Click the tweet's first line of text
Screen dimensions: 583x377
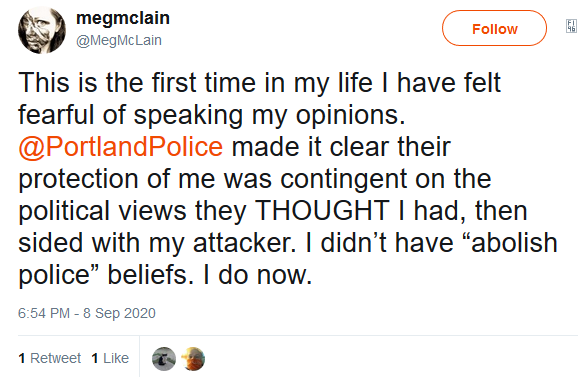pyautogui.click(x=260, y=83)
